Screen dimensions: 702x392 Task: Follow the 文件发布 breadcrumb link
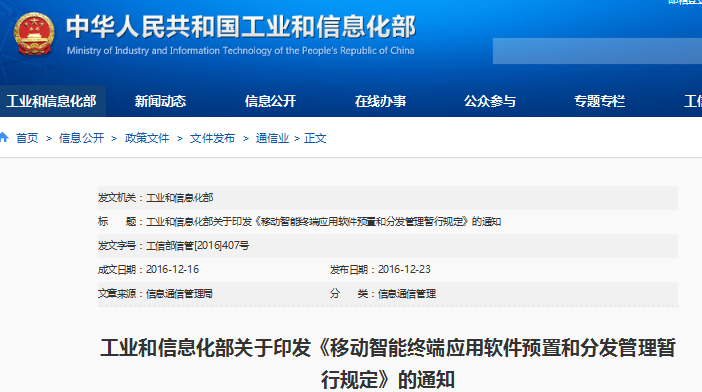coord(212,138)
